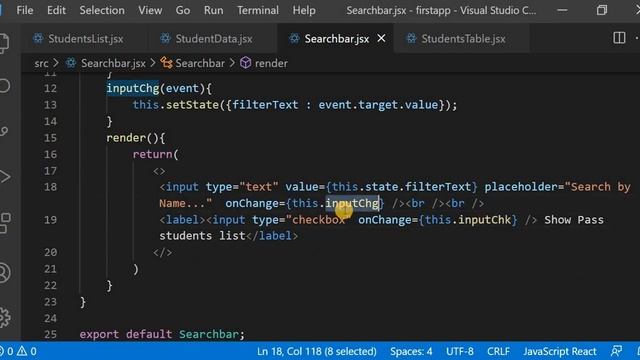The image size is (640, 360).
Task: Switch to the StudentsList.jsx tab
Action: [85, 39]
